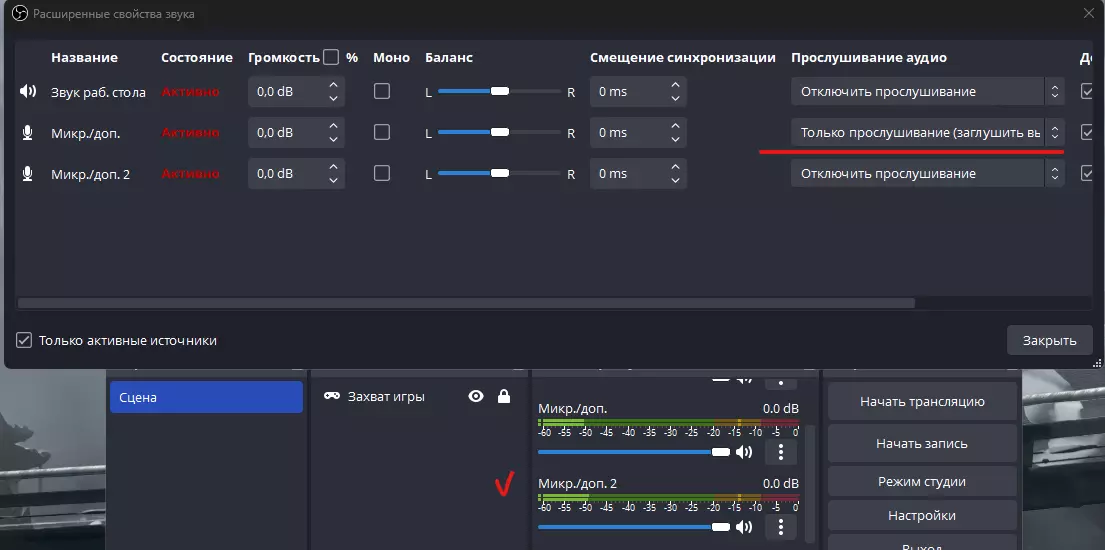
Task: Open Микр./доп. 2 mixer options menu
Action: click(780, 527)
